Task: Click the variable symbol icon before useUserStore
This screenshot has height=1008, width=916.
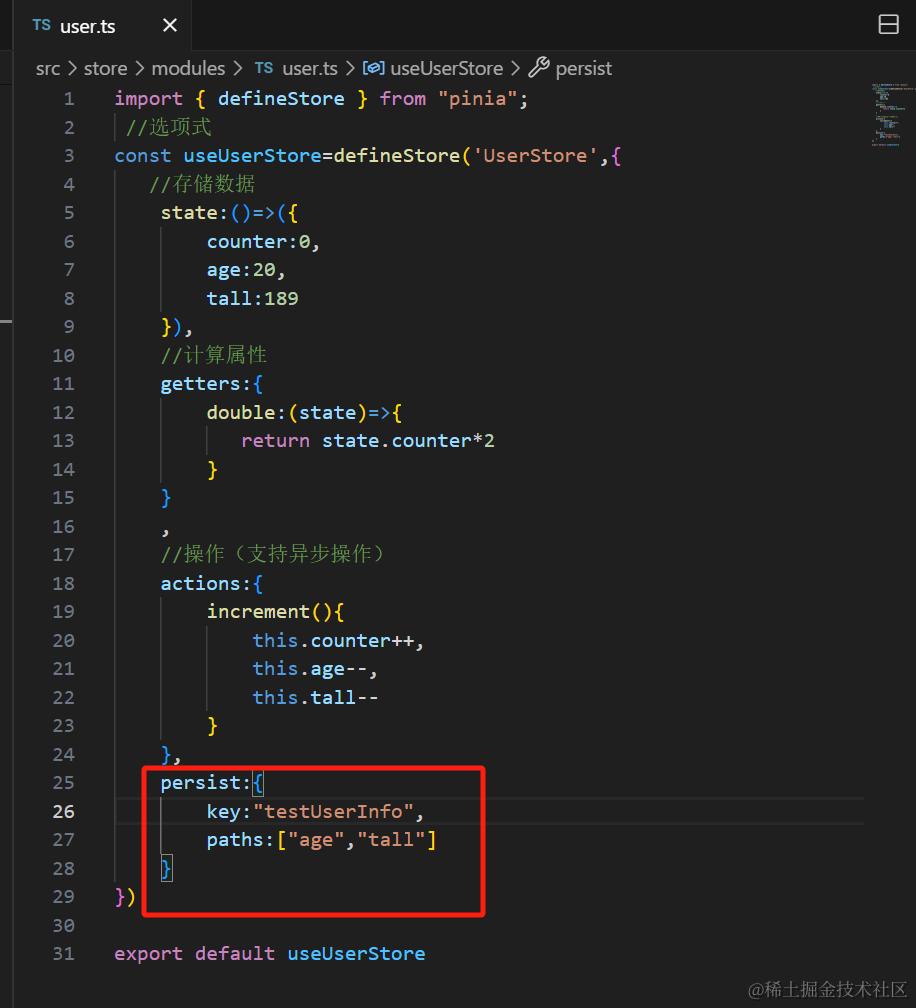Action: point(373,68)
